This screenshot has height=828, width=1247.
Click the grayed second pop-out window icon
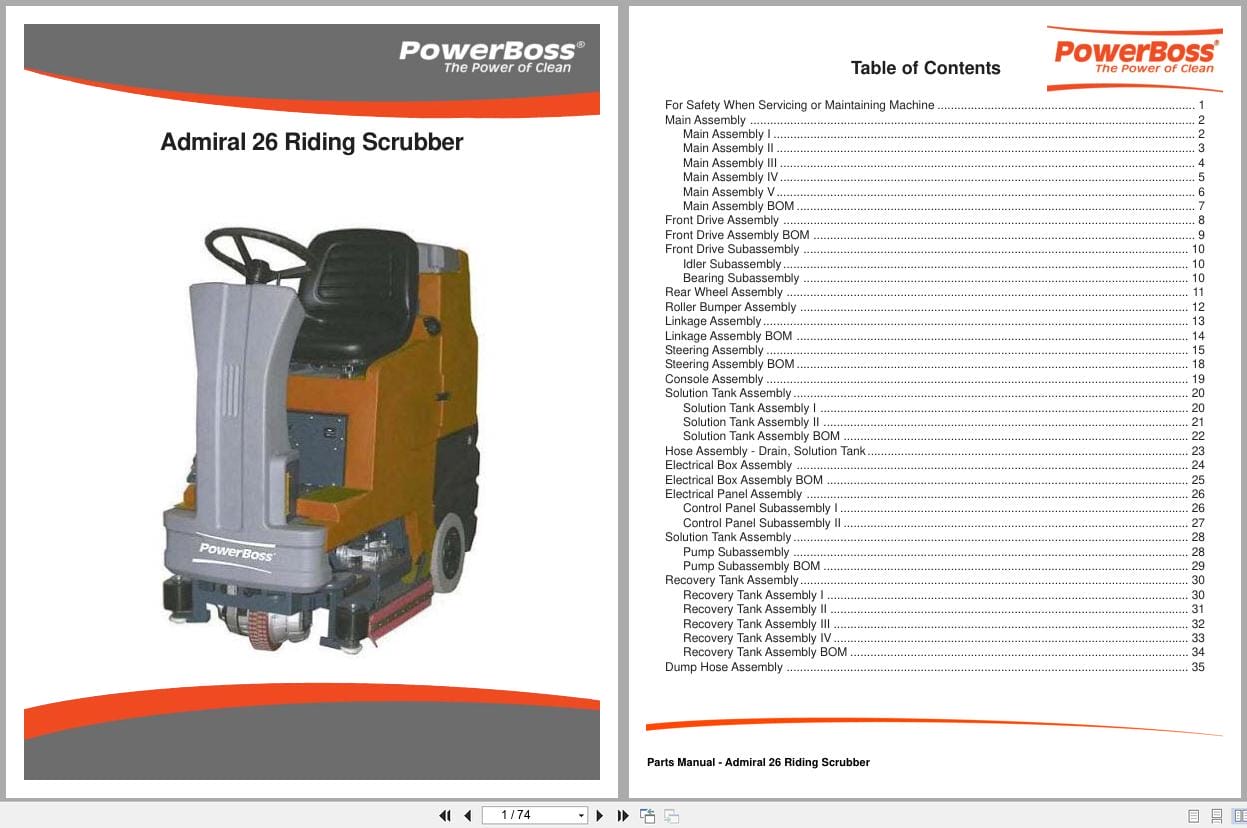pos(671,816)
